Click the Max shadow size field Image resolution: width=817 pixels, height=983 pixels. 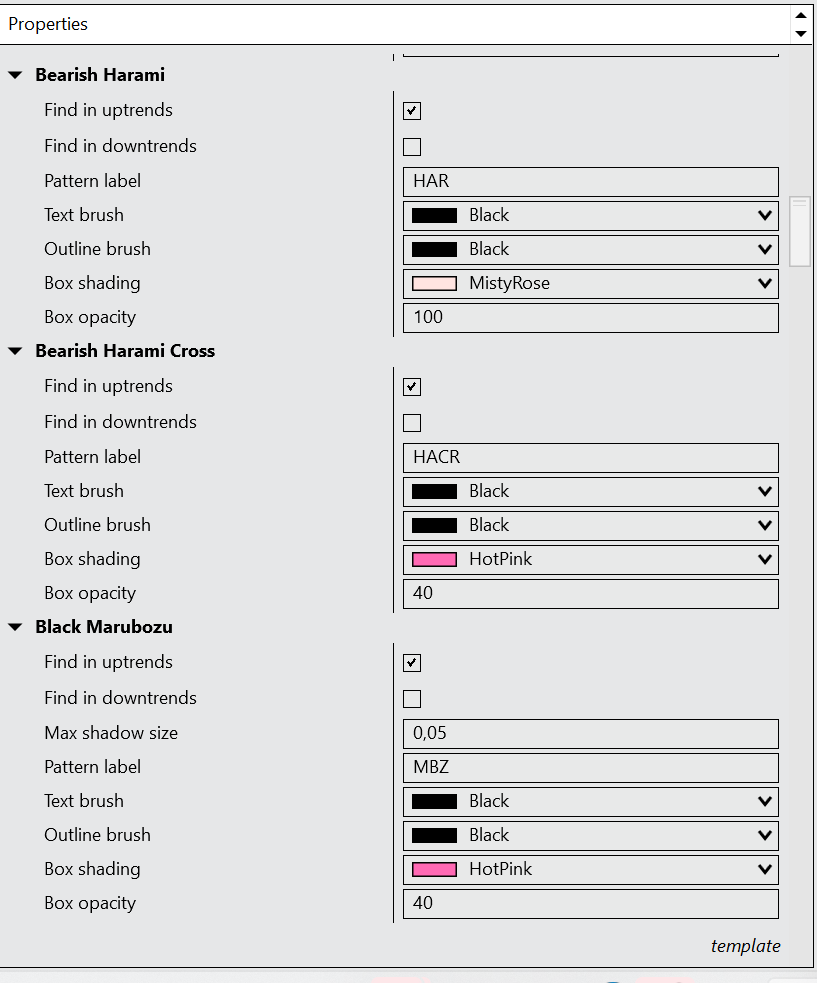[590, 733]
